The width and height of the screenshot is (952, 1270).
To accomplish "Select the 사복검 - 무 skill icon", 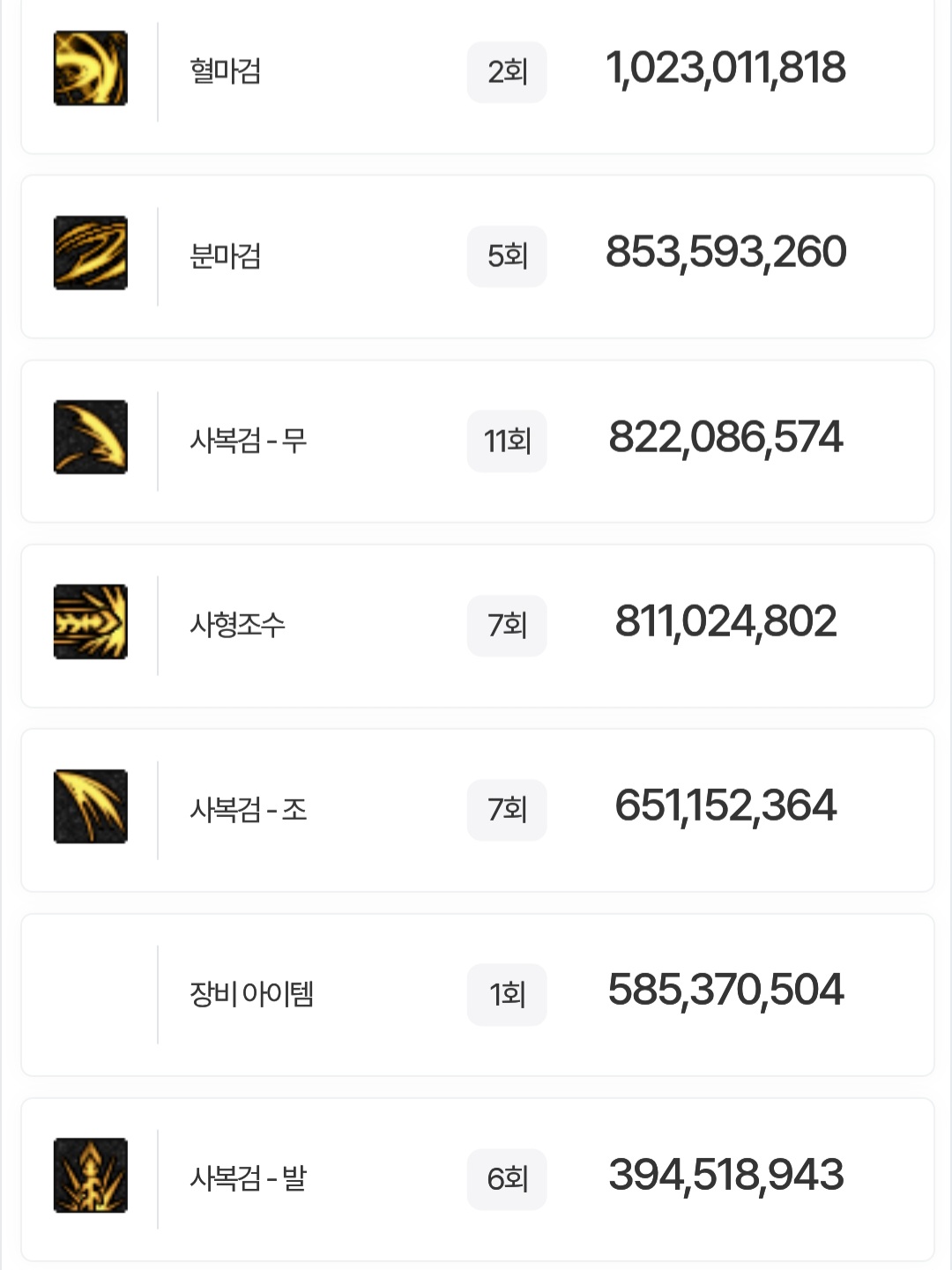I will click(91, 437).
